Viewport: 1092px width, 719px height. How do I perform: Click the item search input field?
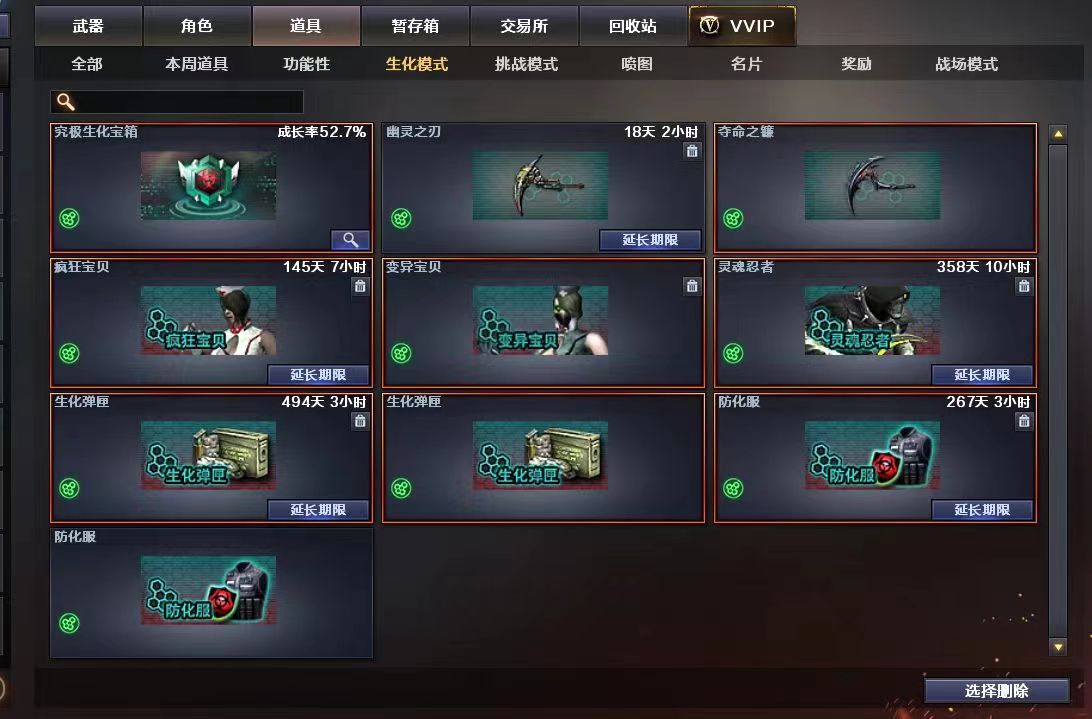tap(177, 102)
